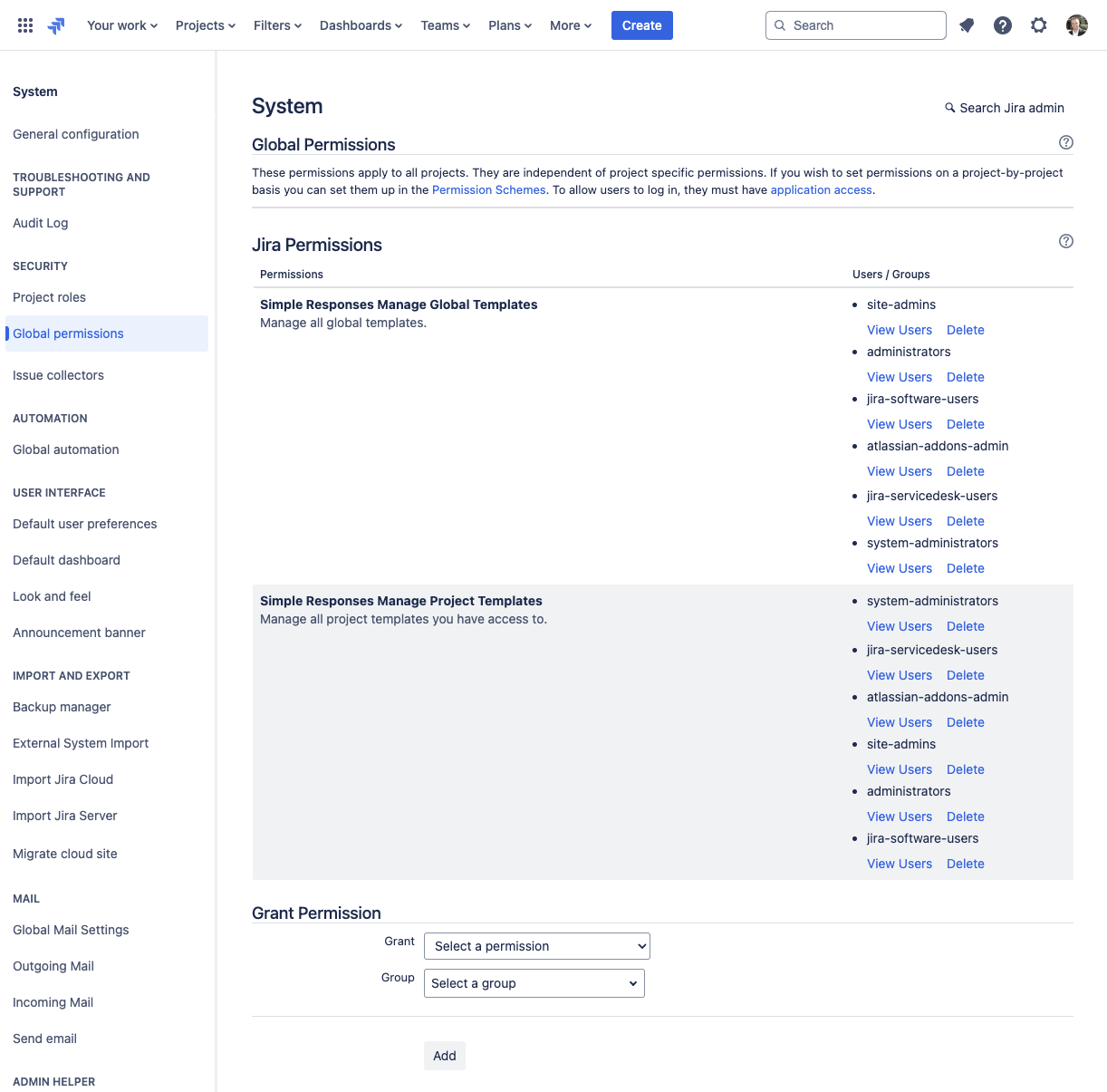
Task: Open Project roles in sidebar
Action: 50,297
